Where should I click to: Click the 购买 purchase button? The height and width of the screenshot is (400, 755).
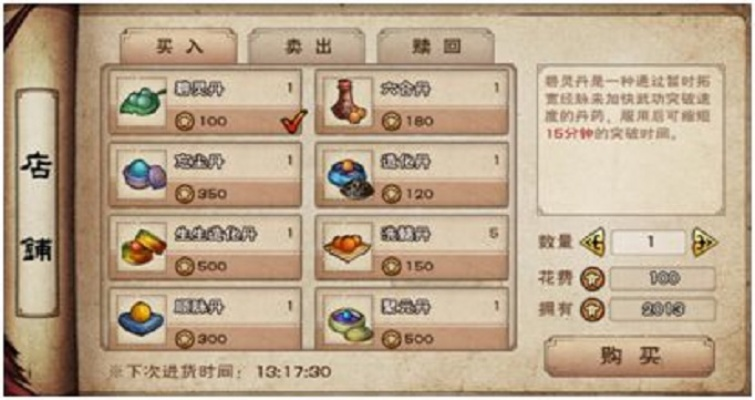click(630, 356)
